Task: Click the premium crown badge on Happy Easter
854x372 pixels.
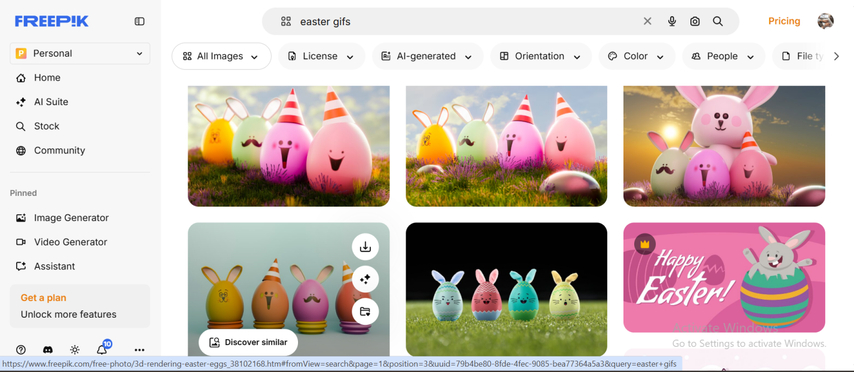Action: coord(645,244)
